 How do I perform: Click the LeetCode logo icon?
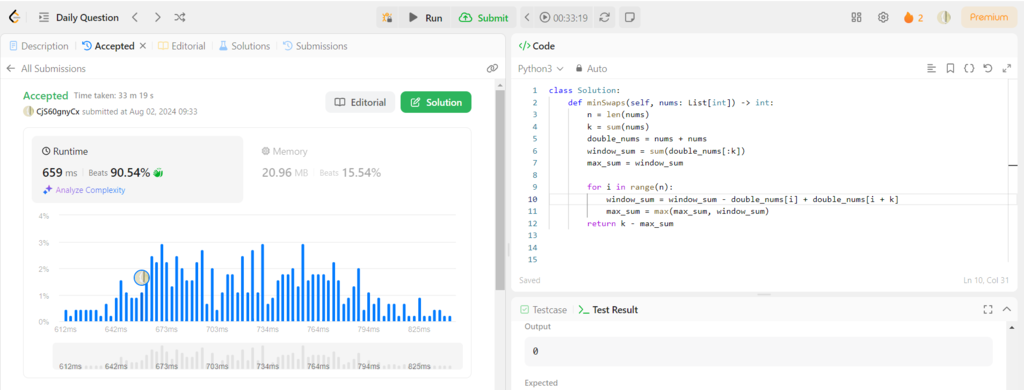(x=15, y=18)
